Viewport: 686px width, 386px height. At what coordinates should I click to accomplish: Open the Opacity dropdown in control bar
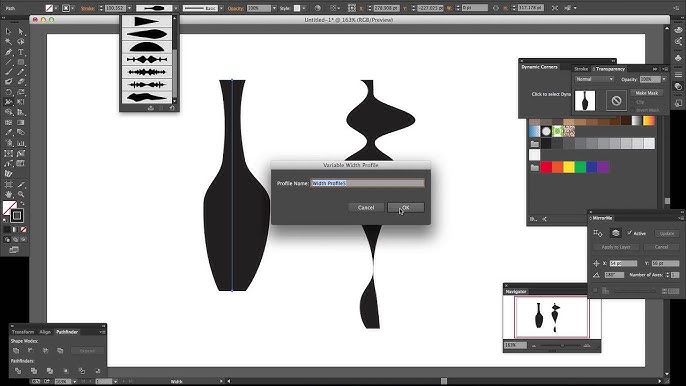[x=274, y=8]
